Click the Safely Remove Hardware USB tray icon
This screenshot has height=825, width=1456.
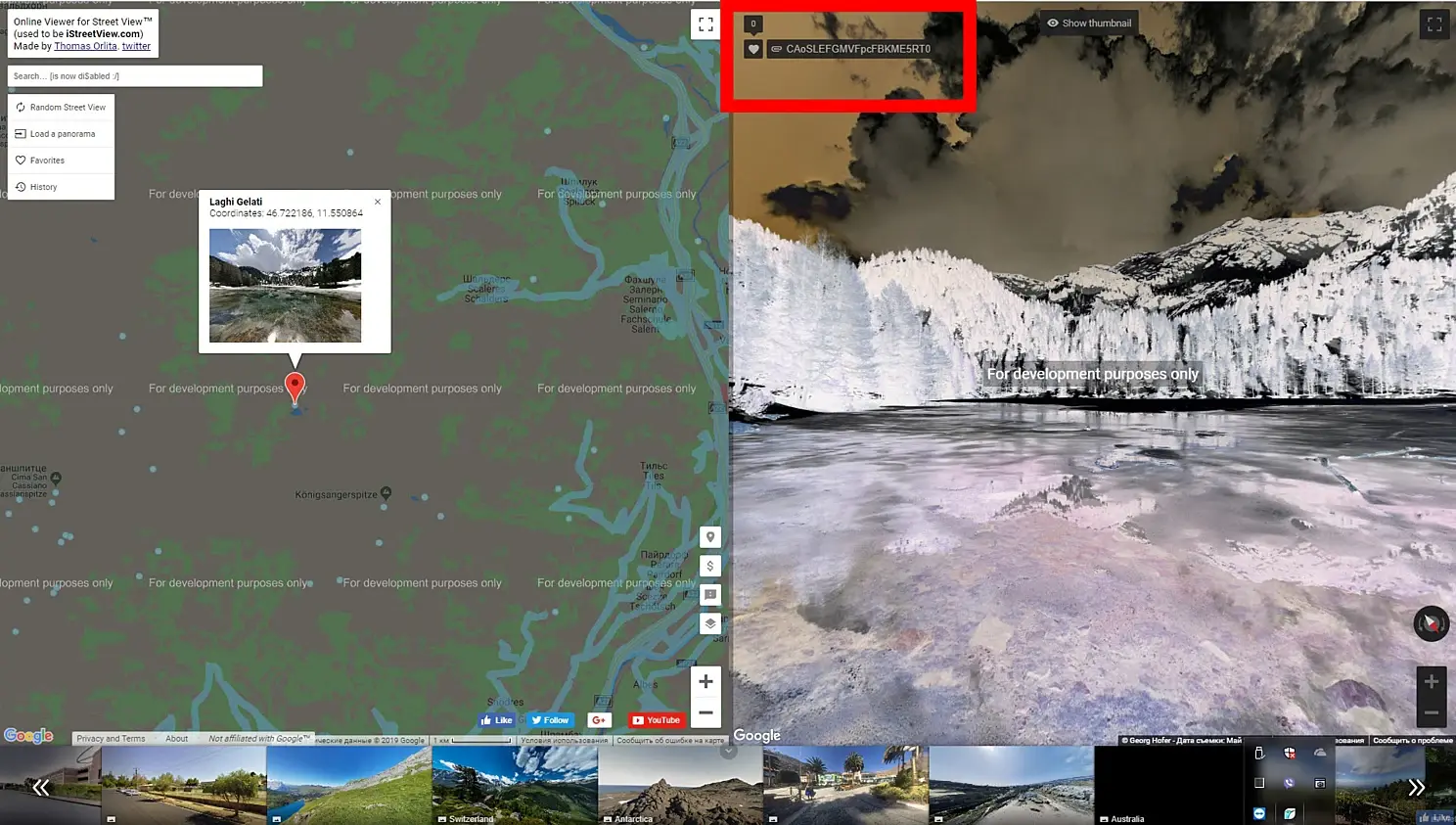coord(1259,753)
